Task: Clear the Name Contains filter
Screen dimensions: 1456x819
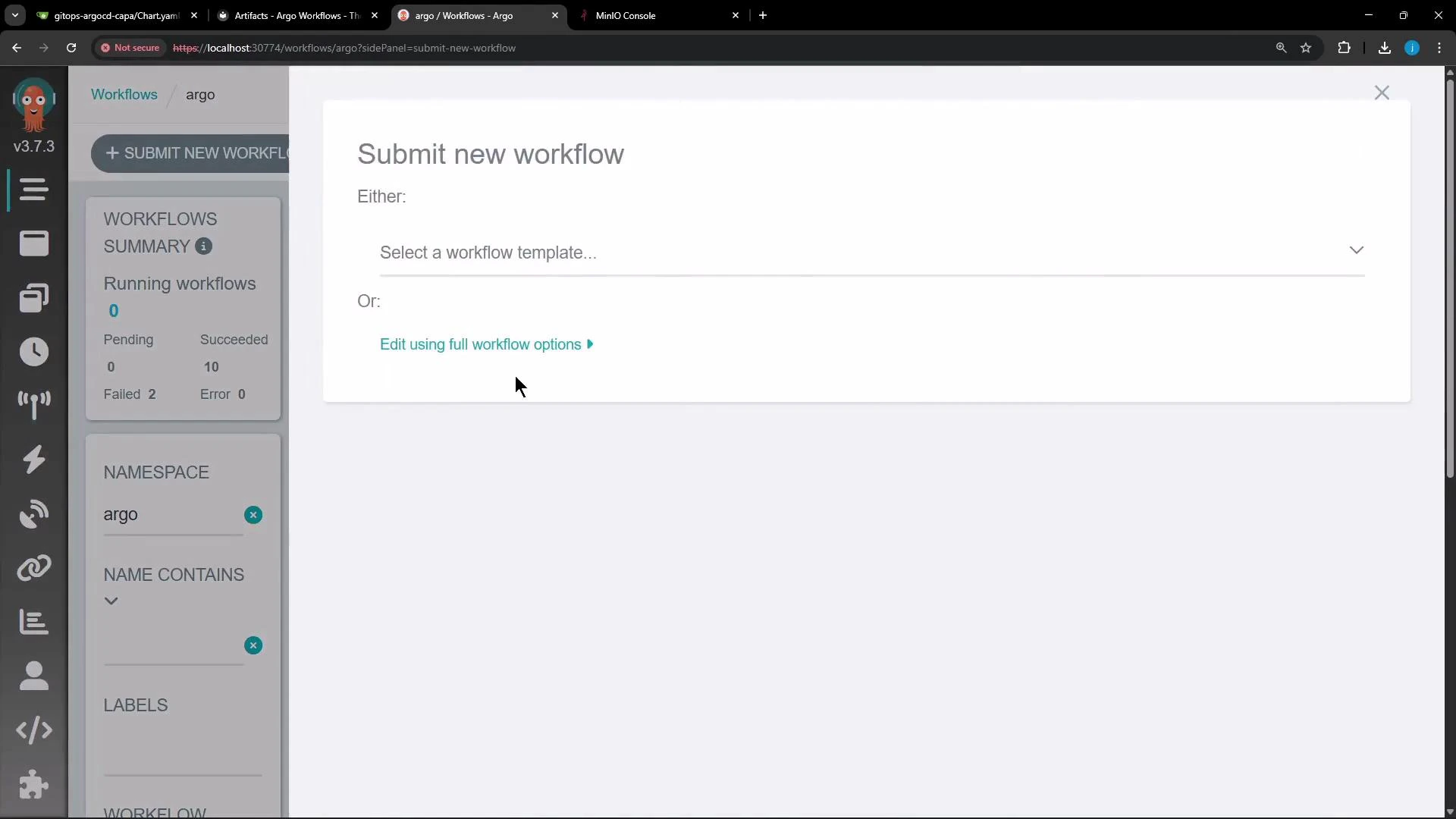Action: point(253,645)
